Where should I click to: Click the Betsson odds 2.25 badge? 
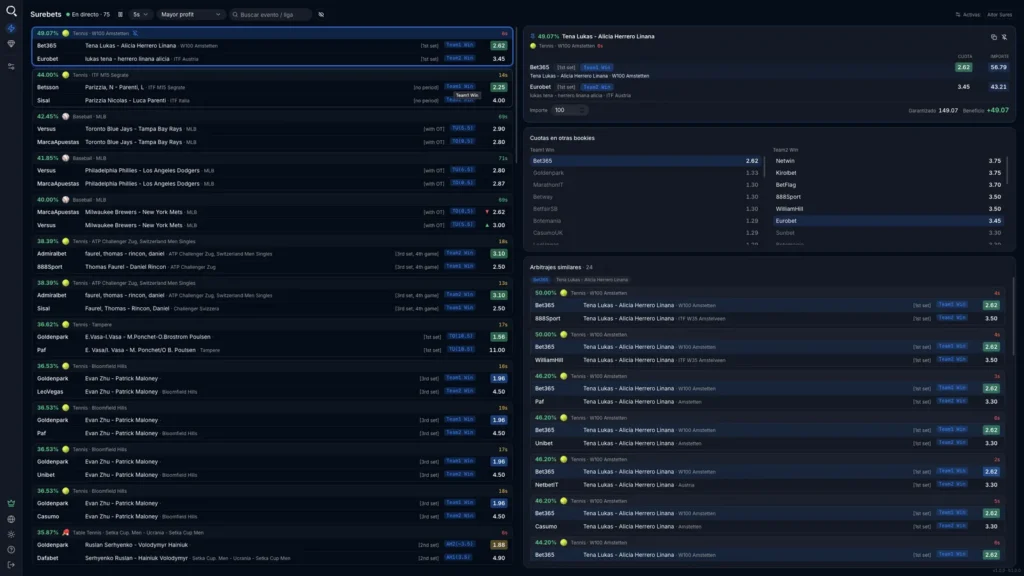498,87
